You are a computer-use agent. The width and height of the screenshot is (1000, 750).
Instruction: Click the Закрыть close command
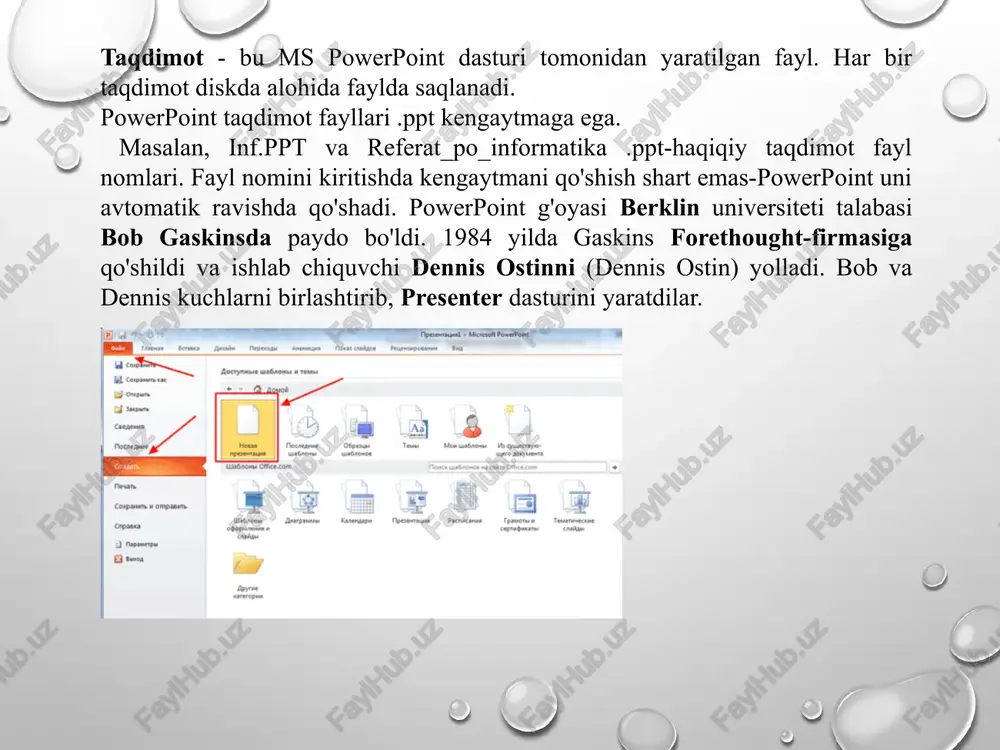click(131, 409)
